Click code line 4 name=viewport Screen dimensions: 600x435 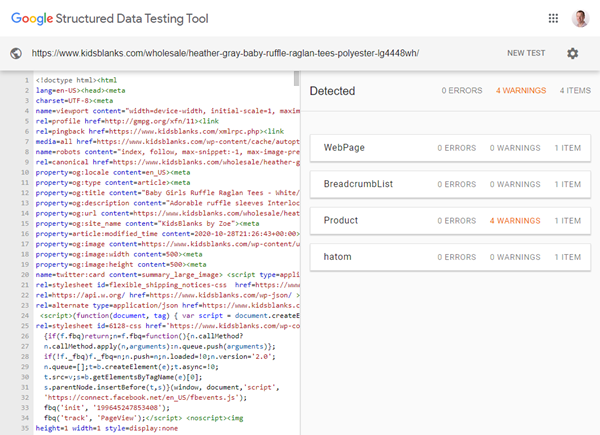point(168,111)
